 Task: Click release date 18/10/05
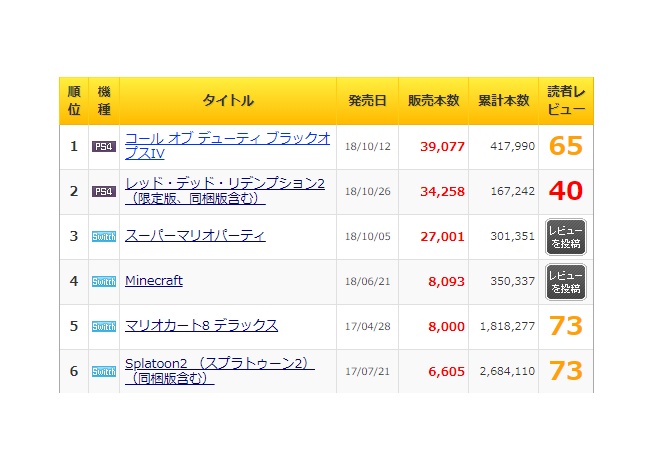pyautogui.click(x=368, y=236)
